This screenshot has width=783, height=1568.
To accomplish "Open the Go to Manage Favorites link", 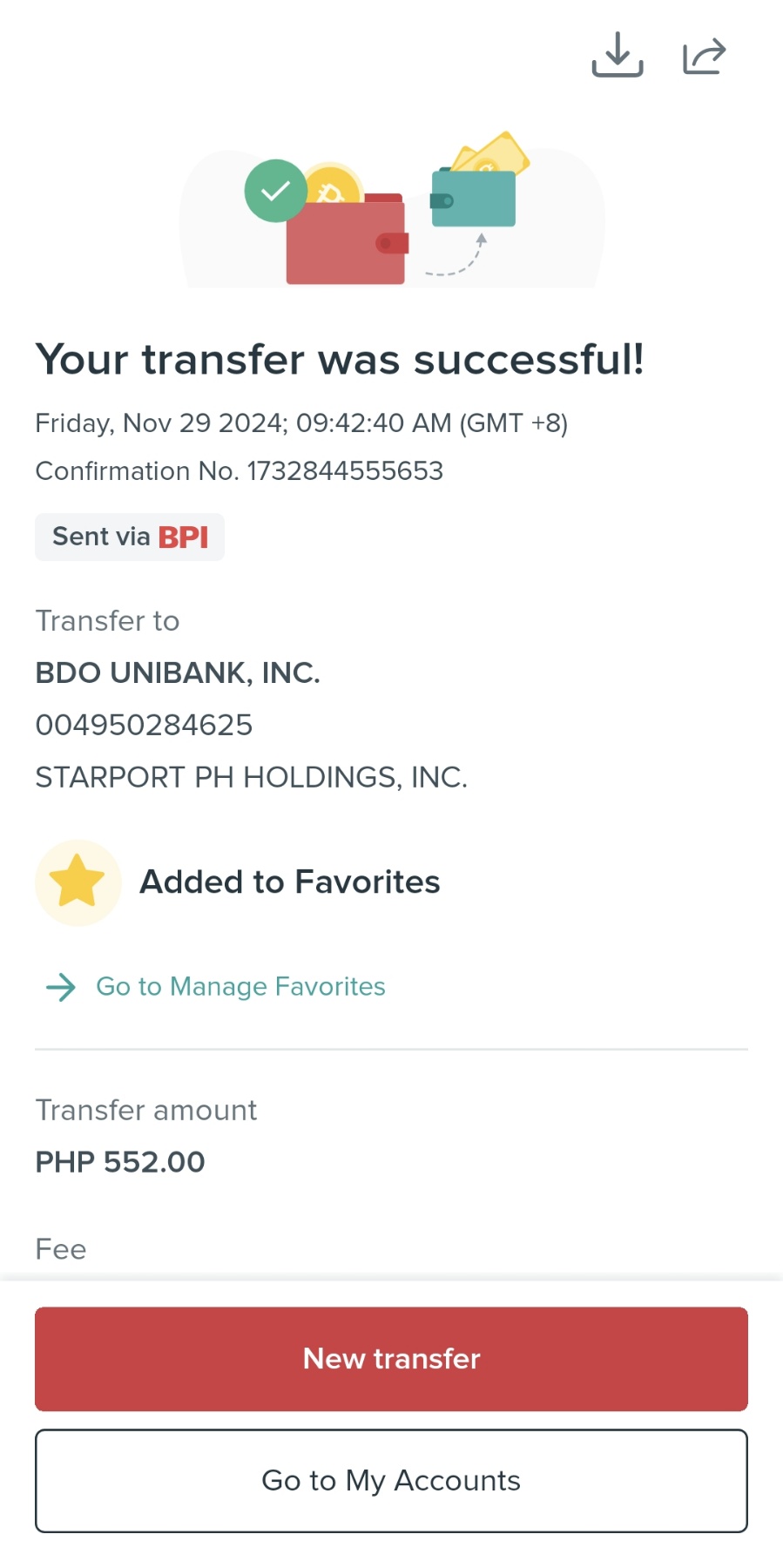I will (x=240, y=987).
